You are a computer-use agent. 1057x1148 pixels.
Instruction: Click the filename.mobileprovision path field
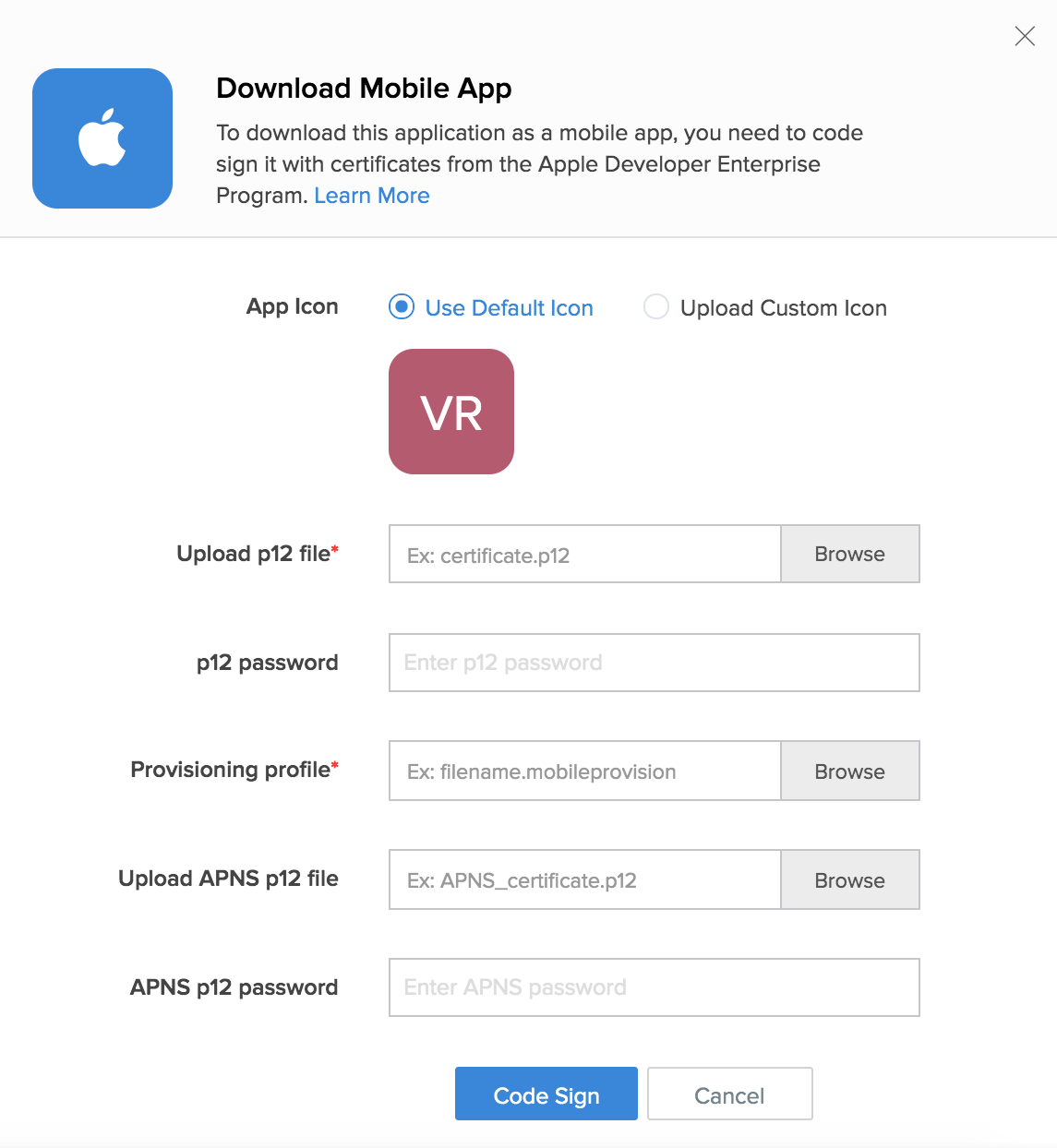[x=585, y=771]
